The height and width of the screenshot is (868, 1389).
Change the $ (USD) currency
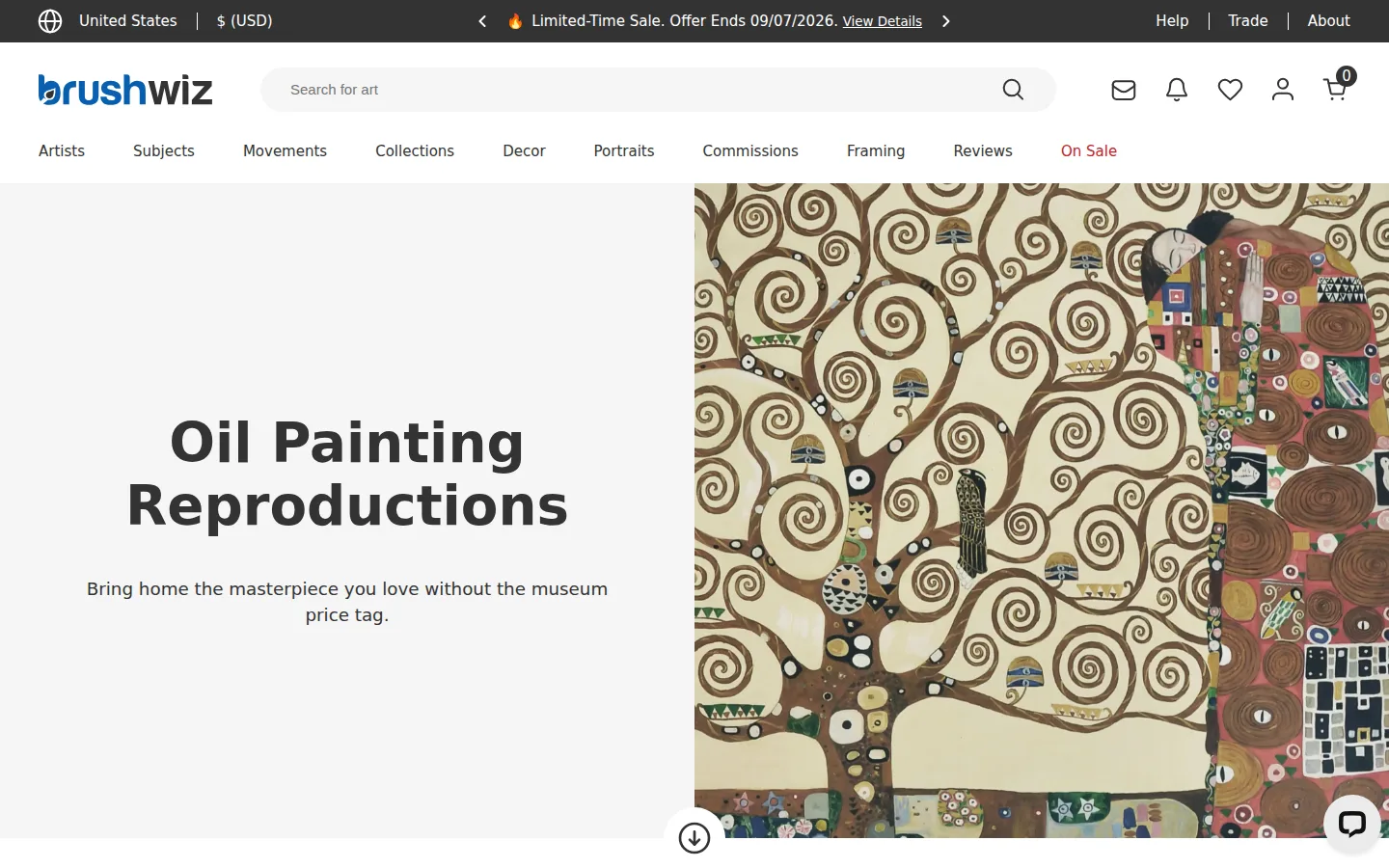tap(245, 21)
